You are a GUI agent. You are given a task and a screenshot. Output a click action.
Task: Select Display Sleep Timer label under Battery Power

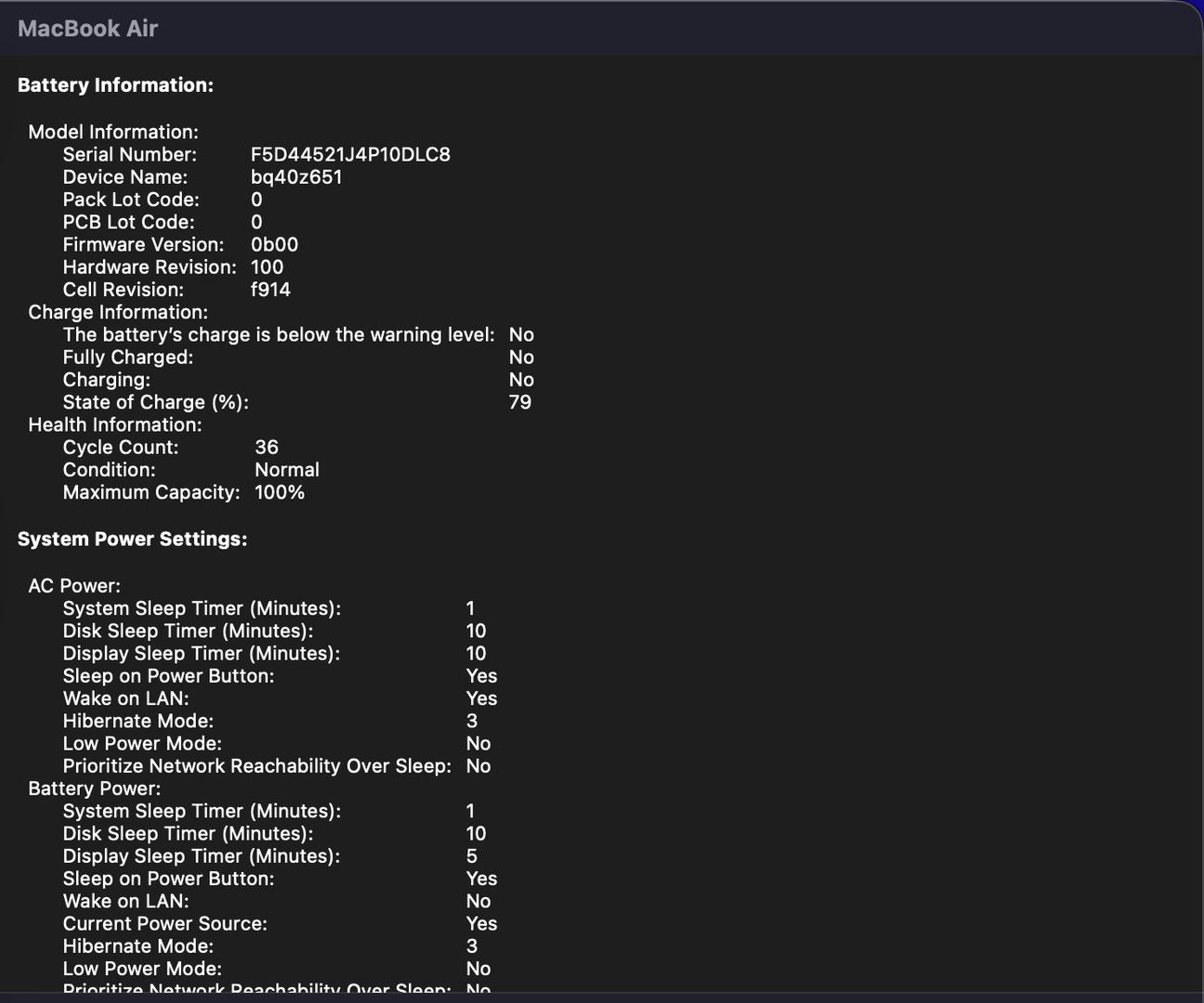(x=202, y=856)
